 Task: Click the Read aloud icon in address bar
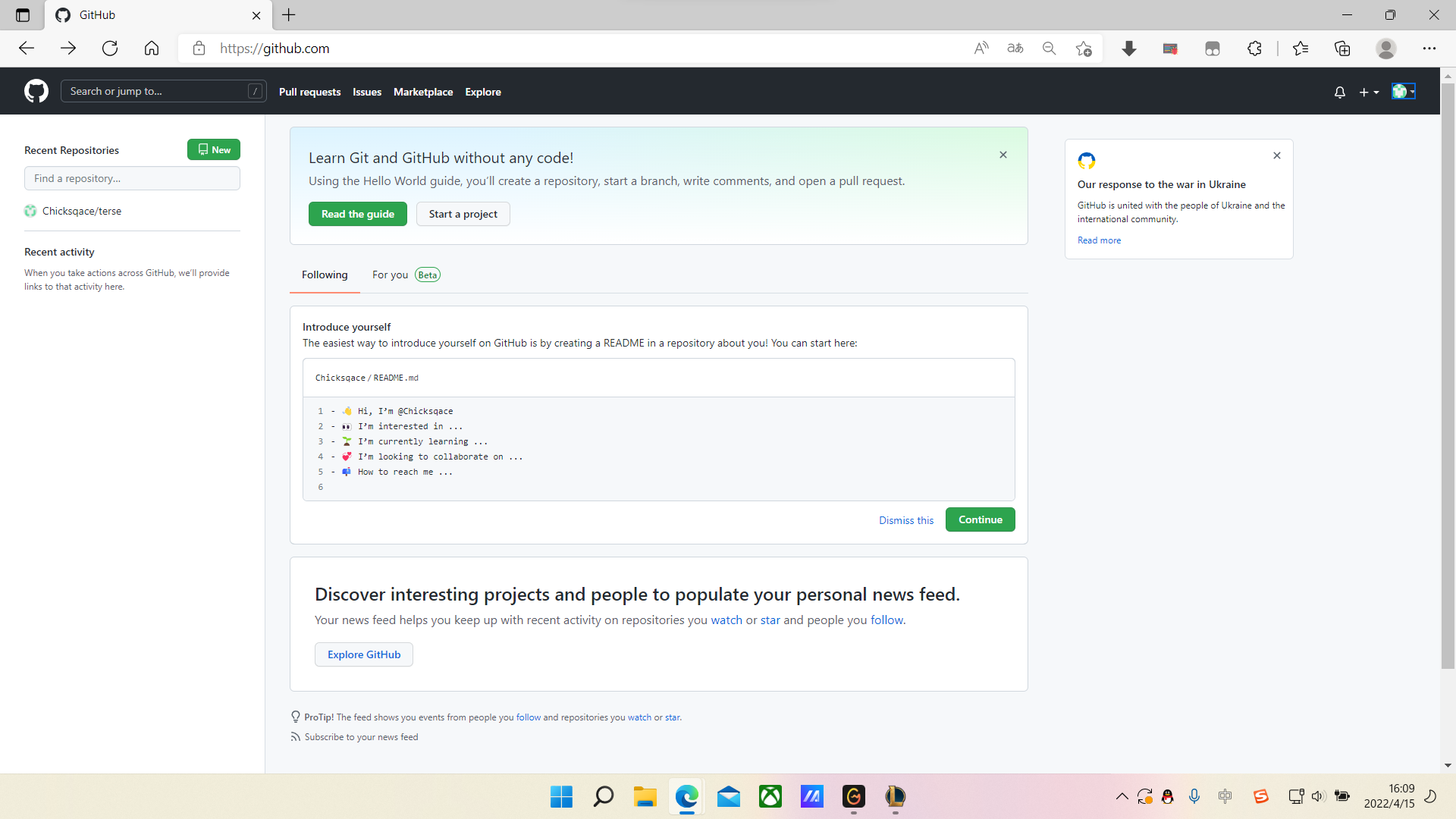point(981,49)
